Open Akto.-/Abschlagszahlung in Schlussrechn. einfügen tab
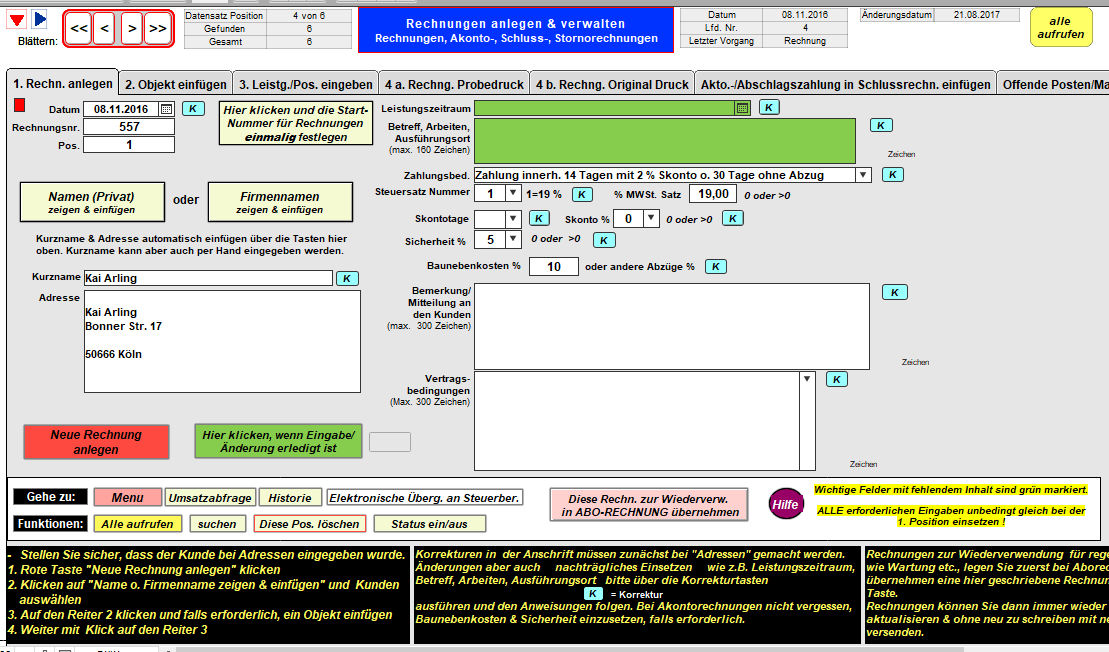The width and height of the screenshot is (1109, 652). tap(845, 85)
